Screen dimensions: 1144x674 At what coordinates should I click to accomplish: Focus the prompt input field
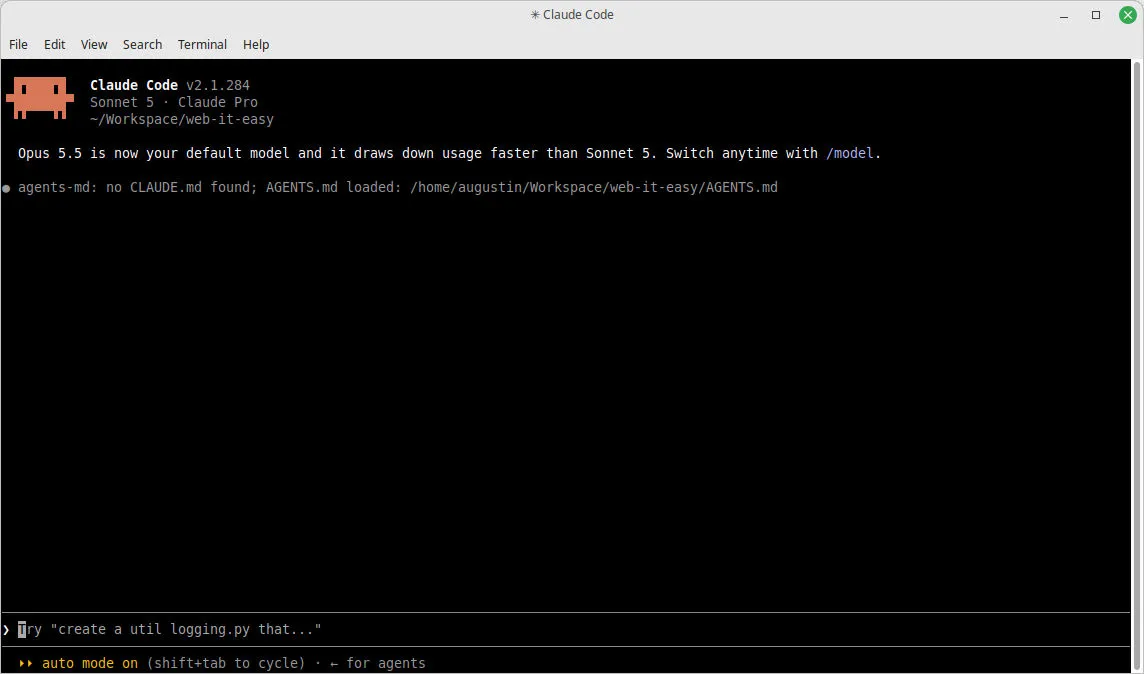point(566,630)
